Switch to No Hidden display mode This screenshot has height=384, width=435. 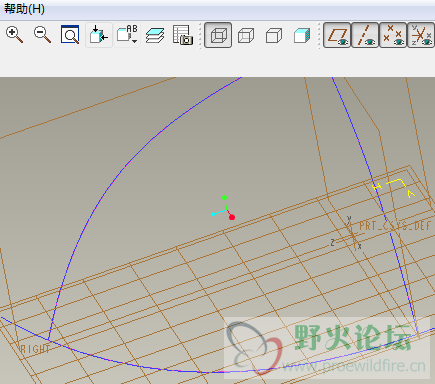tap(274, 35)
